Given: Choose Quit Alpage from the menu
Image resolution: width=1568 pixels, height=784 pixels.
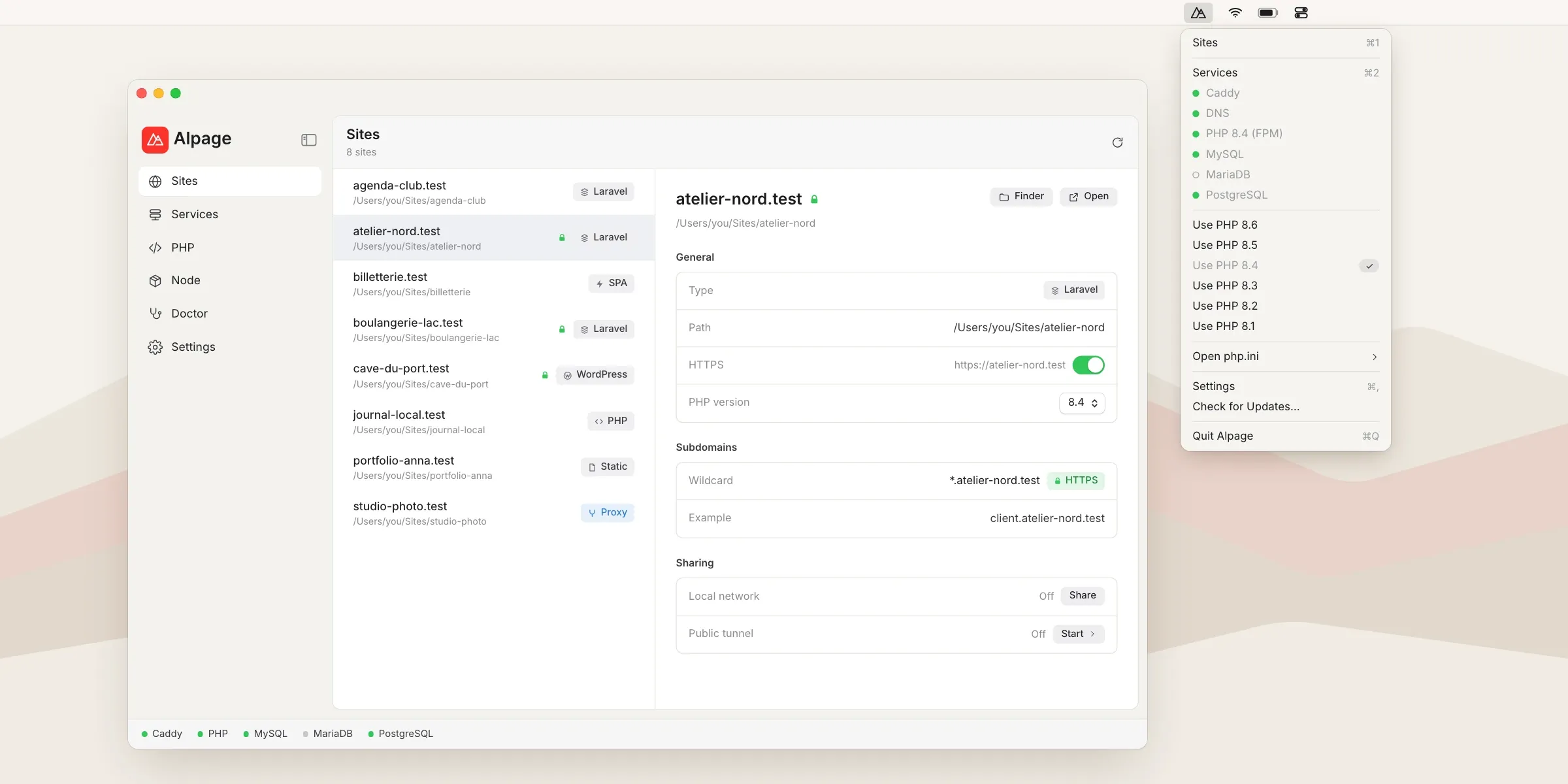Looking at the screenshot, I should click(1285, 436).
